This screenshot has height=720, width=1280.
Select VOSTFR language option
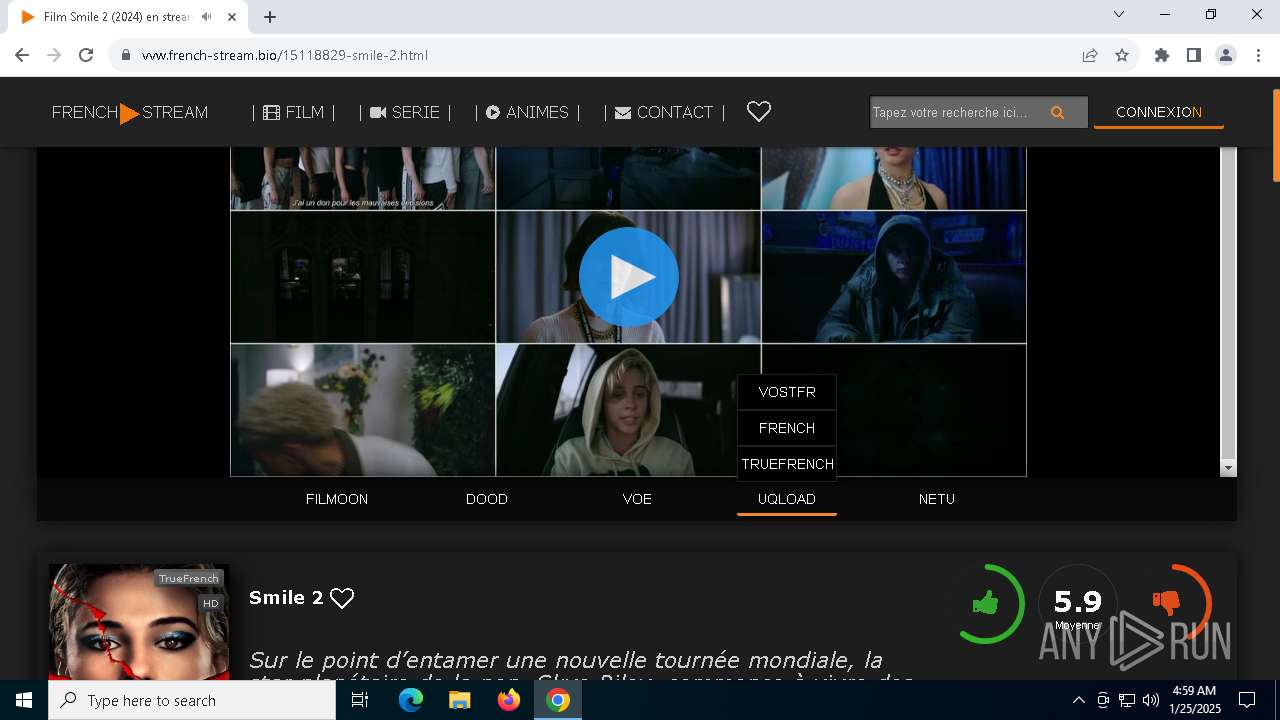(x=787, y=392)
